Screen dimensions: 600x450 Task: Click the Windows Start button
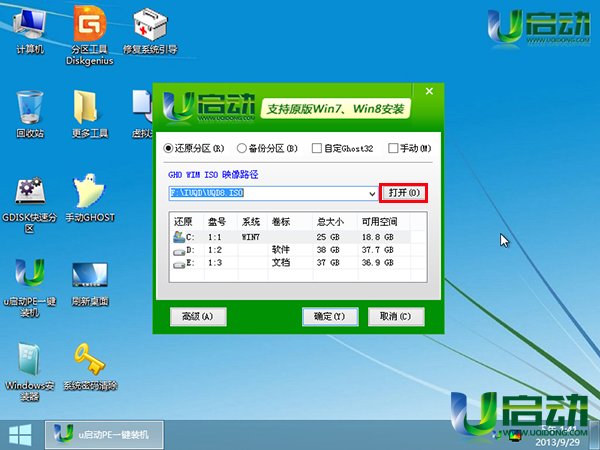pyautogui.click(x=20, y=435)
